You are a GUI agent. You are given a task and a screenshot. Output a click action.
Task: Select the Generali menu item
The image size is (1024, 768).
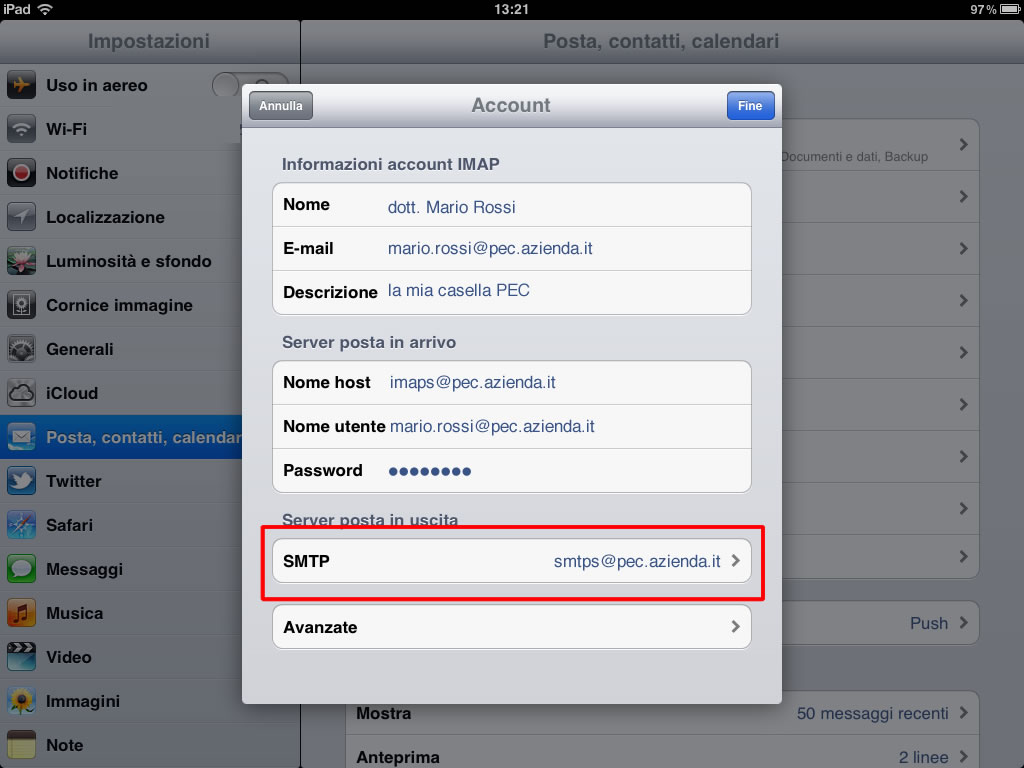click(x=121, y=349)
